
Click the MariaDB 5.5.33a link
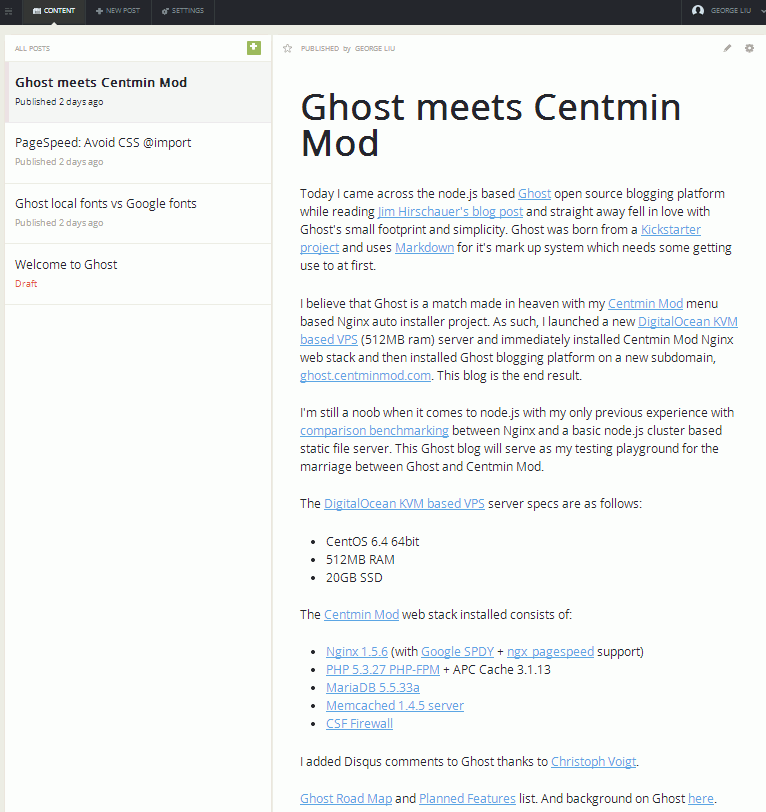pyautogui.click(x=372, y=688)
